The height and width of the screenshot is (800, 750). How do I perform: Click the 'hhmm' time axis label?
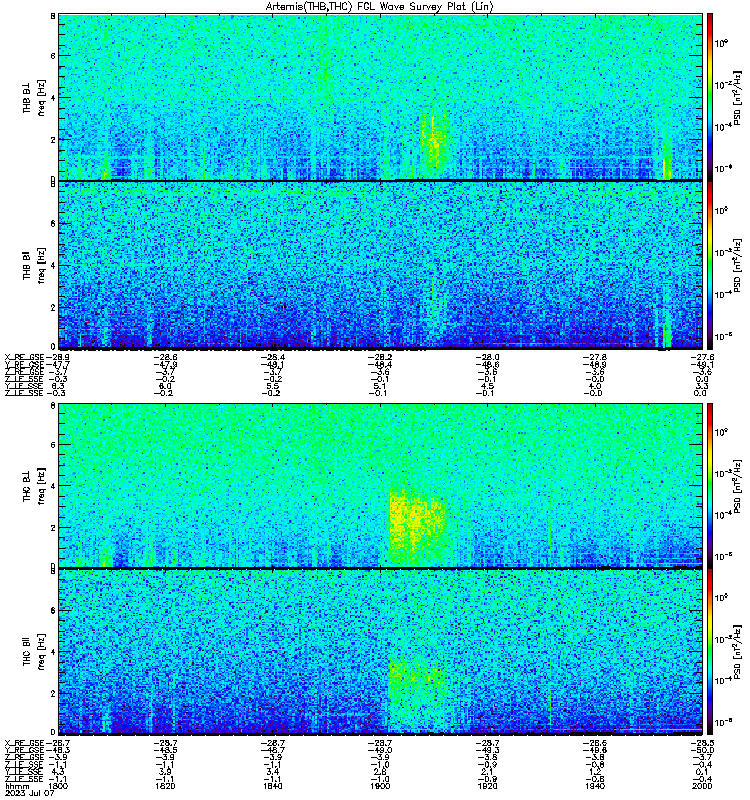pos(15,786)
